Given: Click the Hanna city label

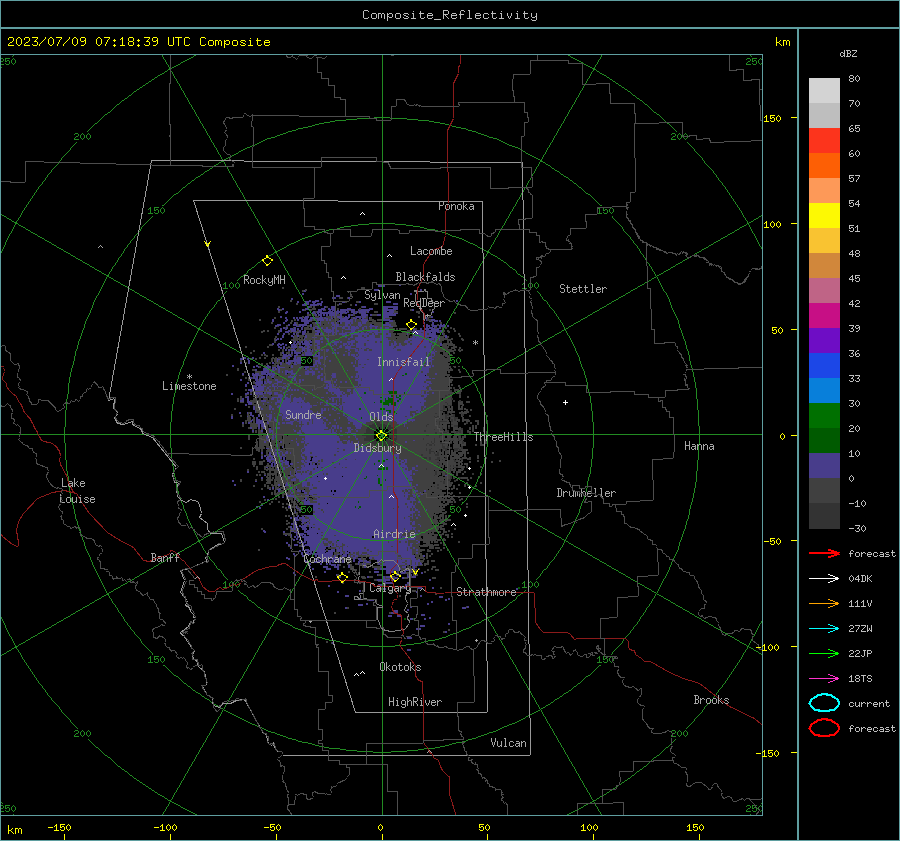Looking at the screenshot, I should [x=699, y=446].
